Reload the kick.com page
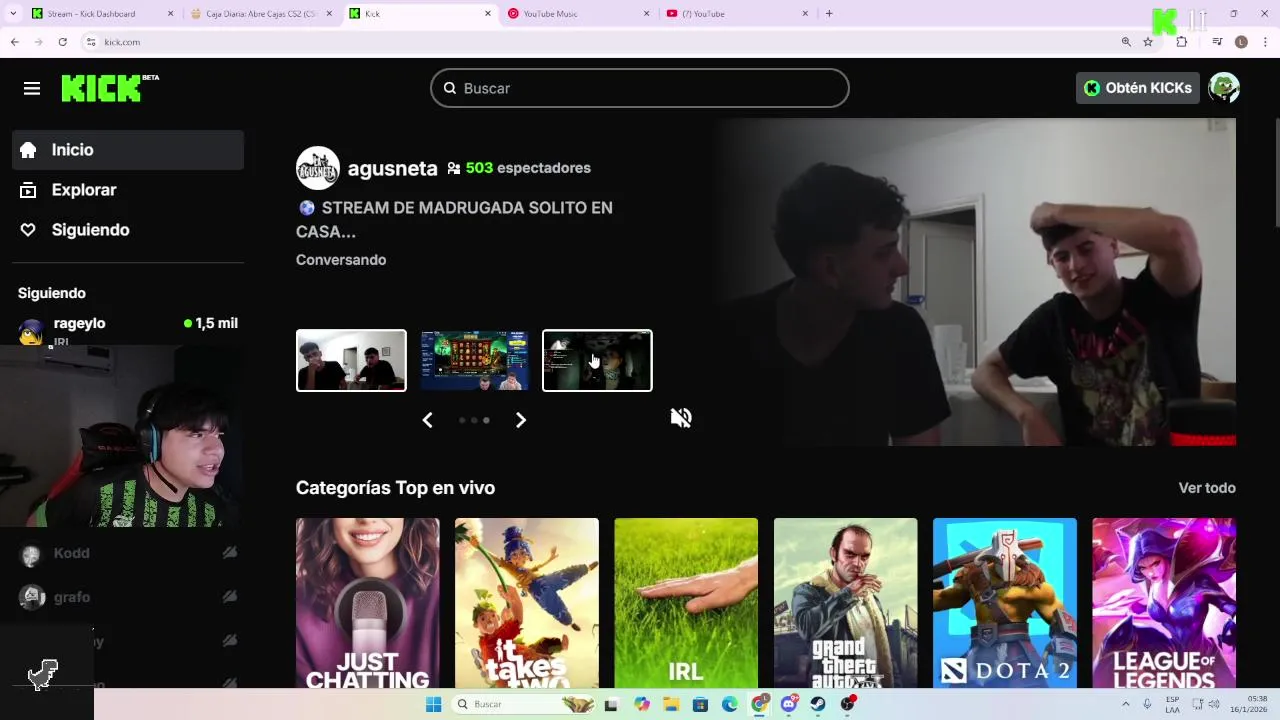This screenshot has width=1280, height=720. coord(62,42)
